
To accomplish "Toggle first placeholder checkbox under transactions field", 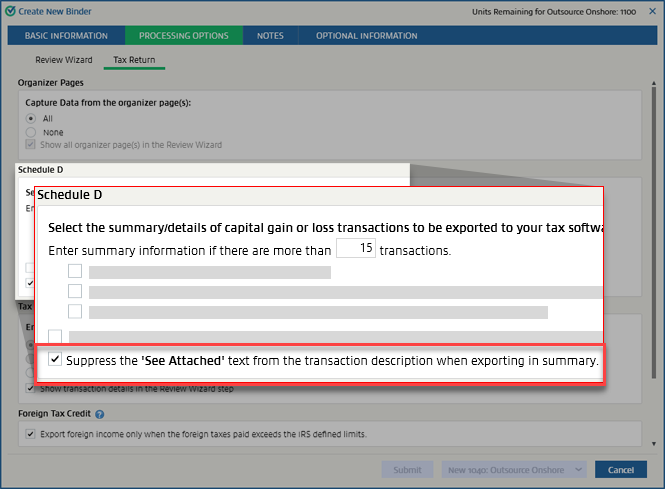I will pos(75,271).
